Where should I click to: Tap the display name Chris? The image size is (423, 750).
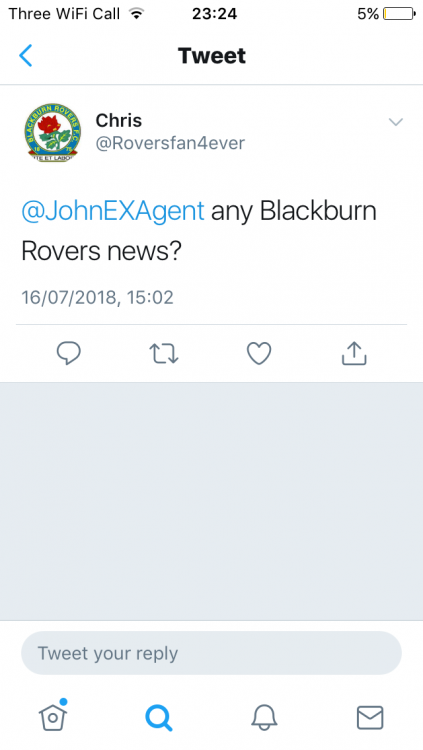(119, 121)
